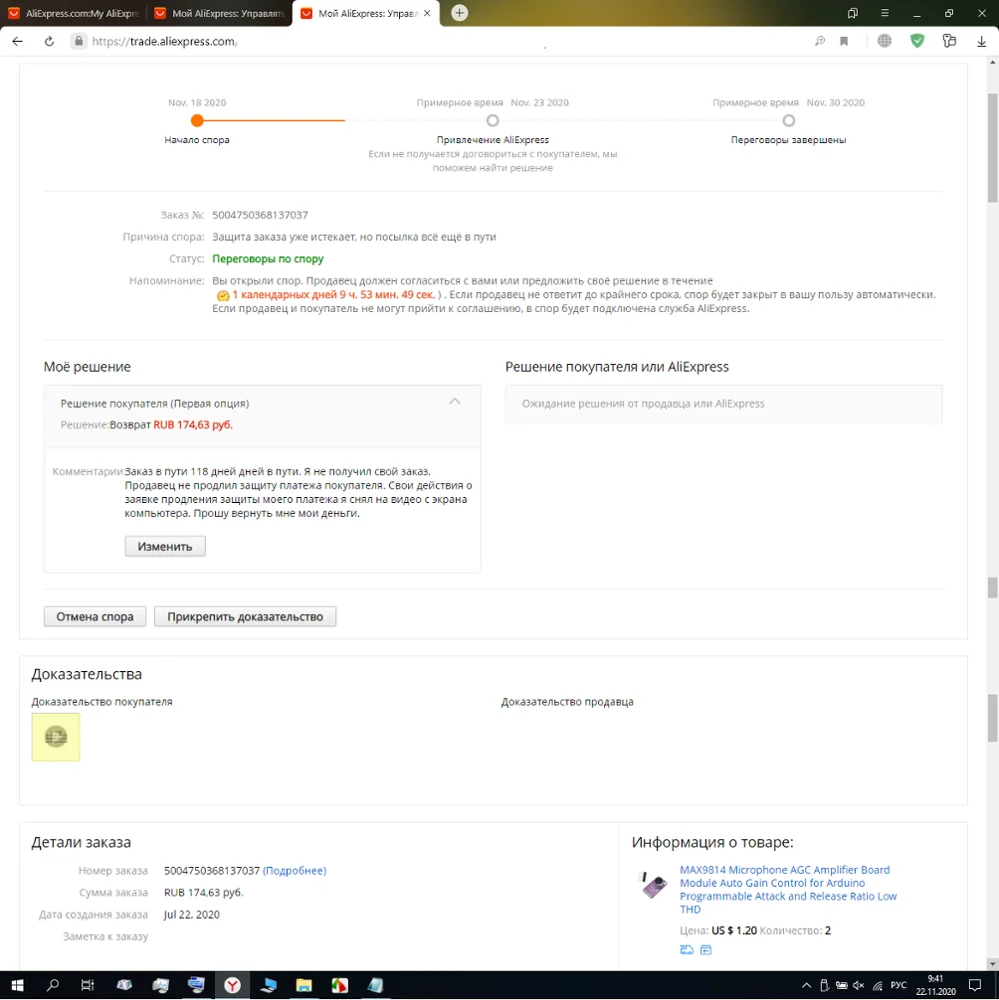
Task: Open the browser hamburger menu
Action: click(x=884, y=13)
